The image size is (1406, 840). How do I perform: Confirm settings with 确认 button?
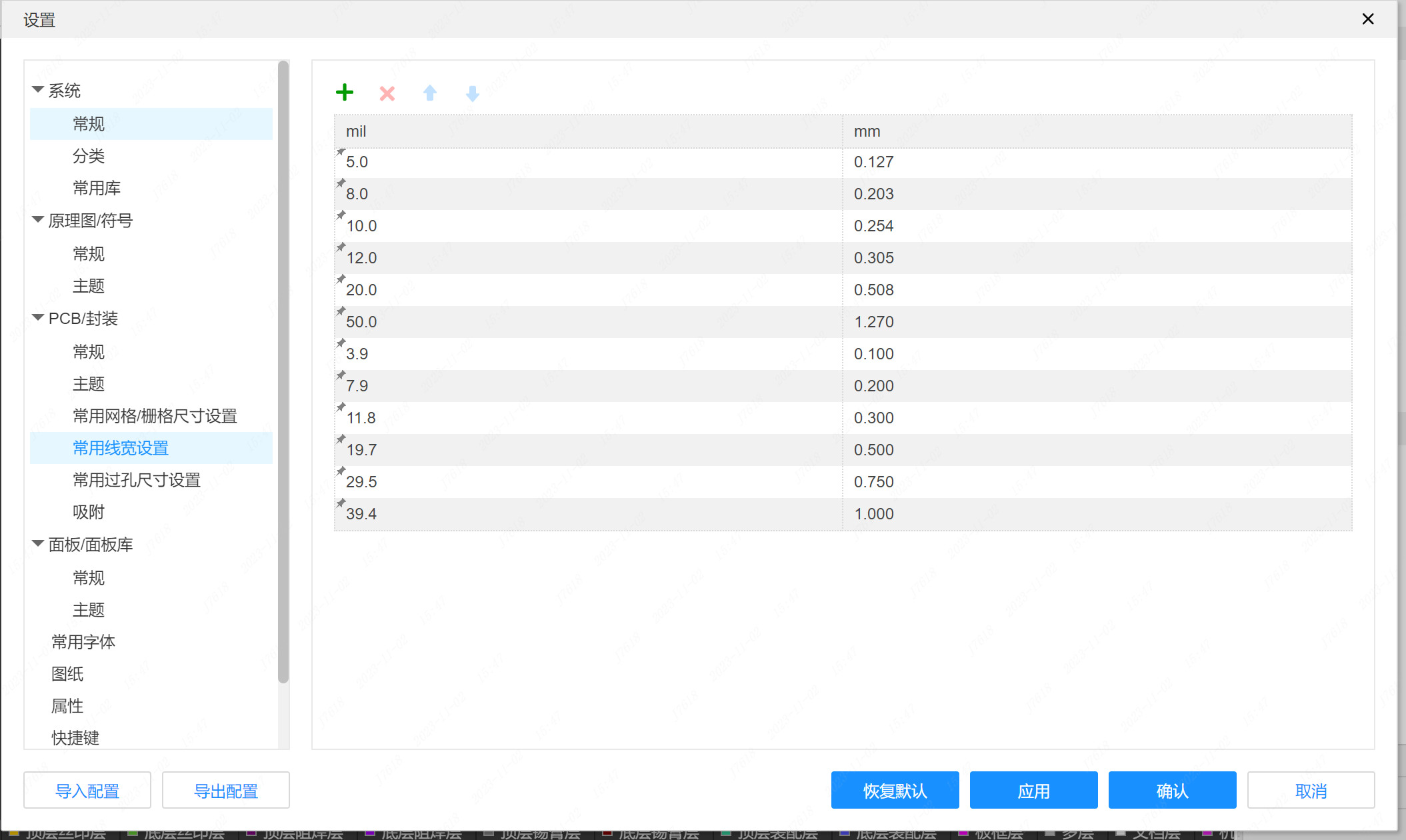tap(1173, 791)
